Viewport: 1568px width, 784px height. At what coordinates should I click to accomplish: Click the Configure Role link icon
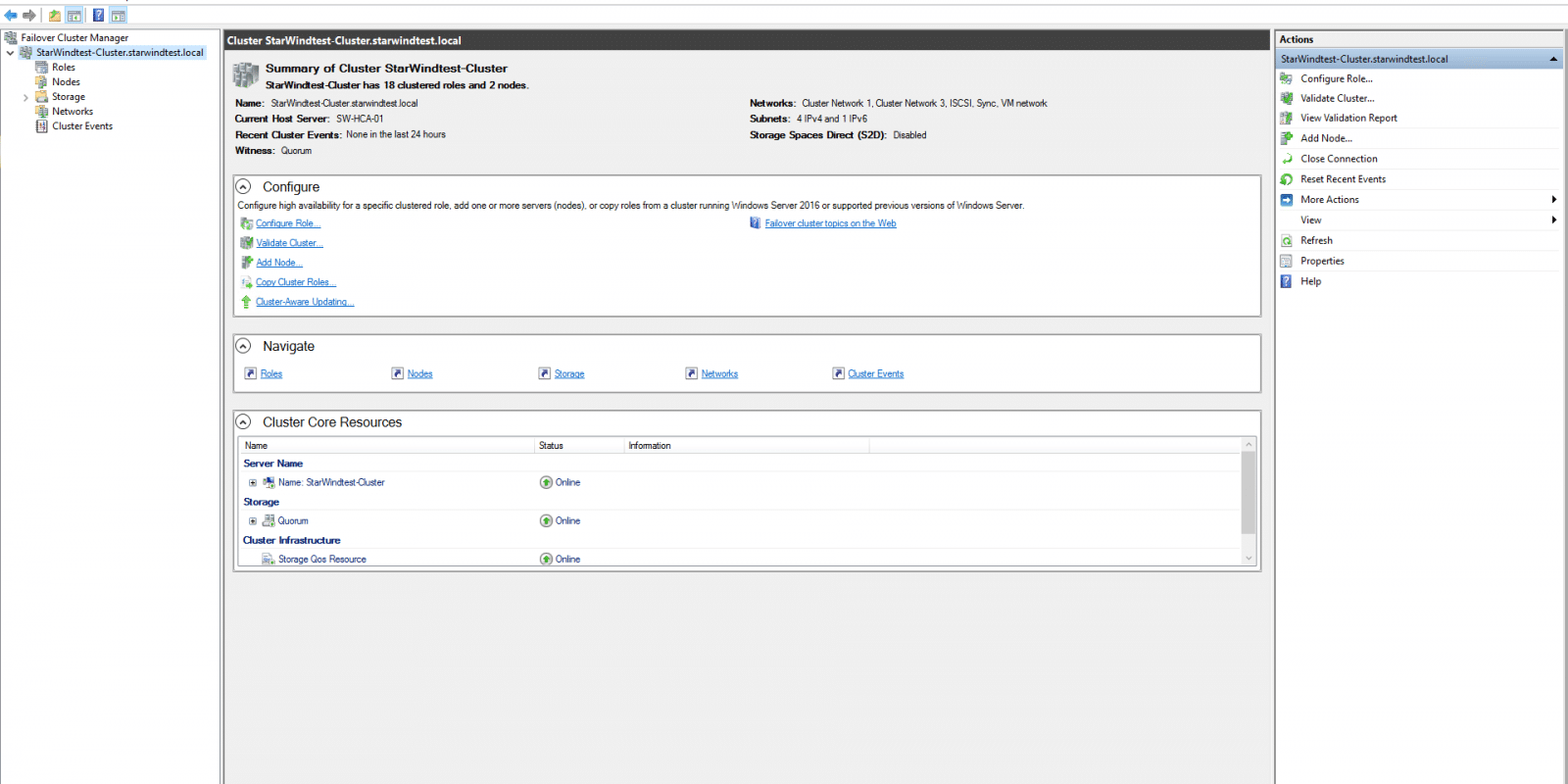tap(247, 223)
